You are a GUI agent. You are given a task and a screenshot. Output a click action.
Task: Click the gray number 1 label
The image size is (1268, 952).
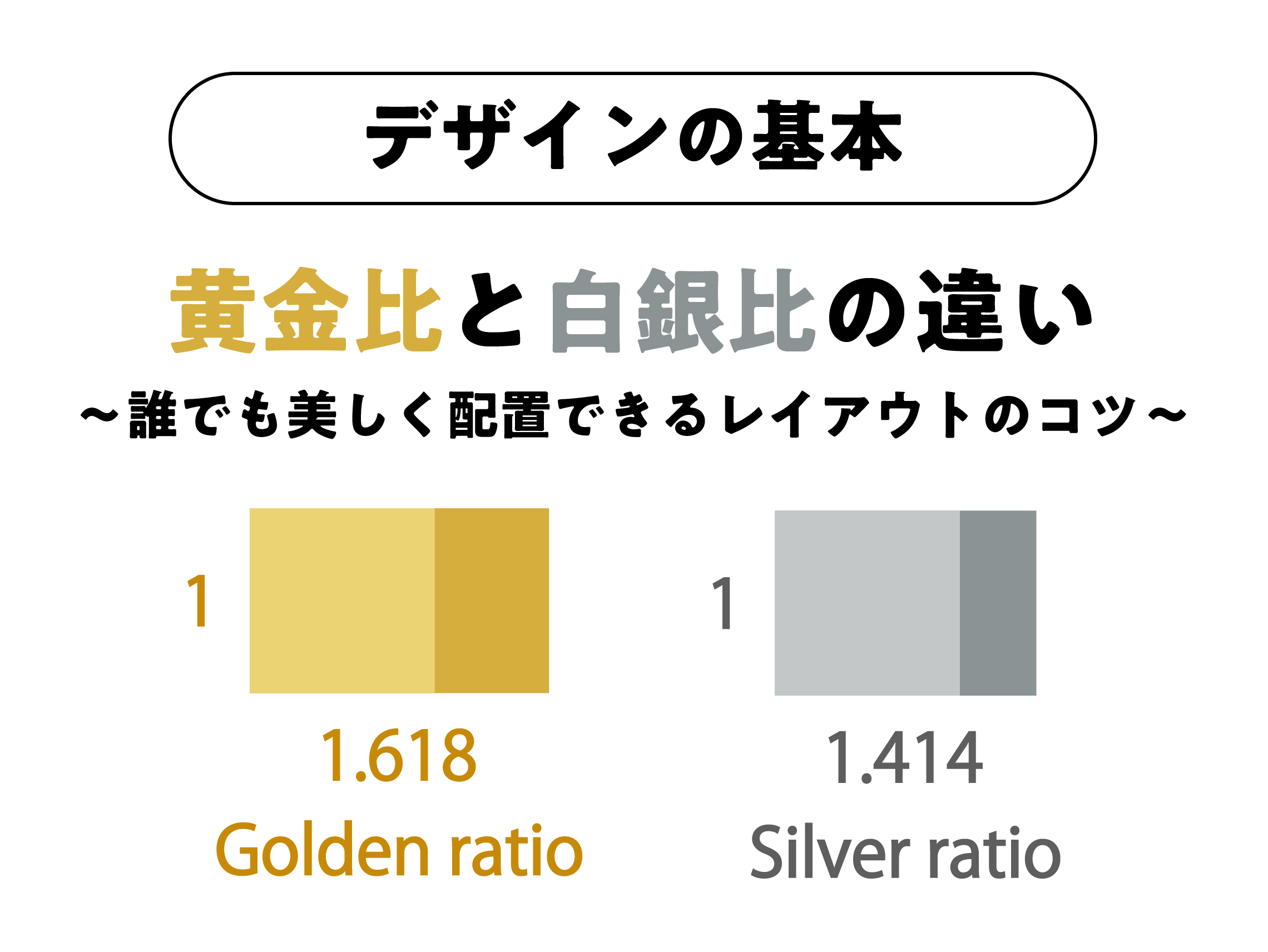point(722,603)
